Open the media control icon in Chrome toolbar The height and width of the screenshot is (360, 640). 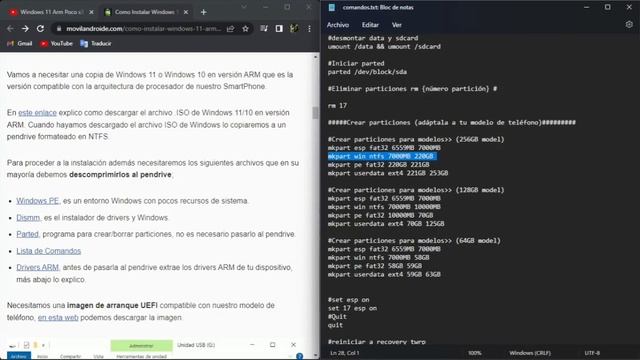[x=264, y=29]
